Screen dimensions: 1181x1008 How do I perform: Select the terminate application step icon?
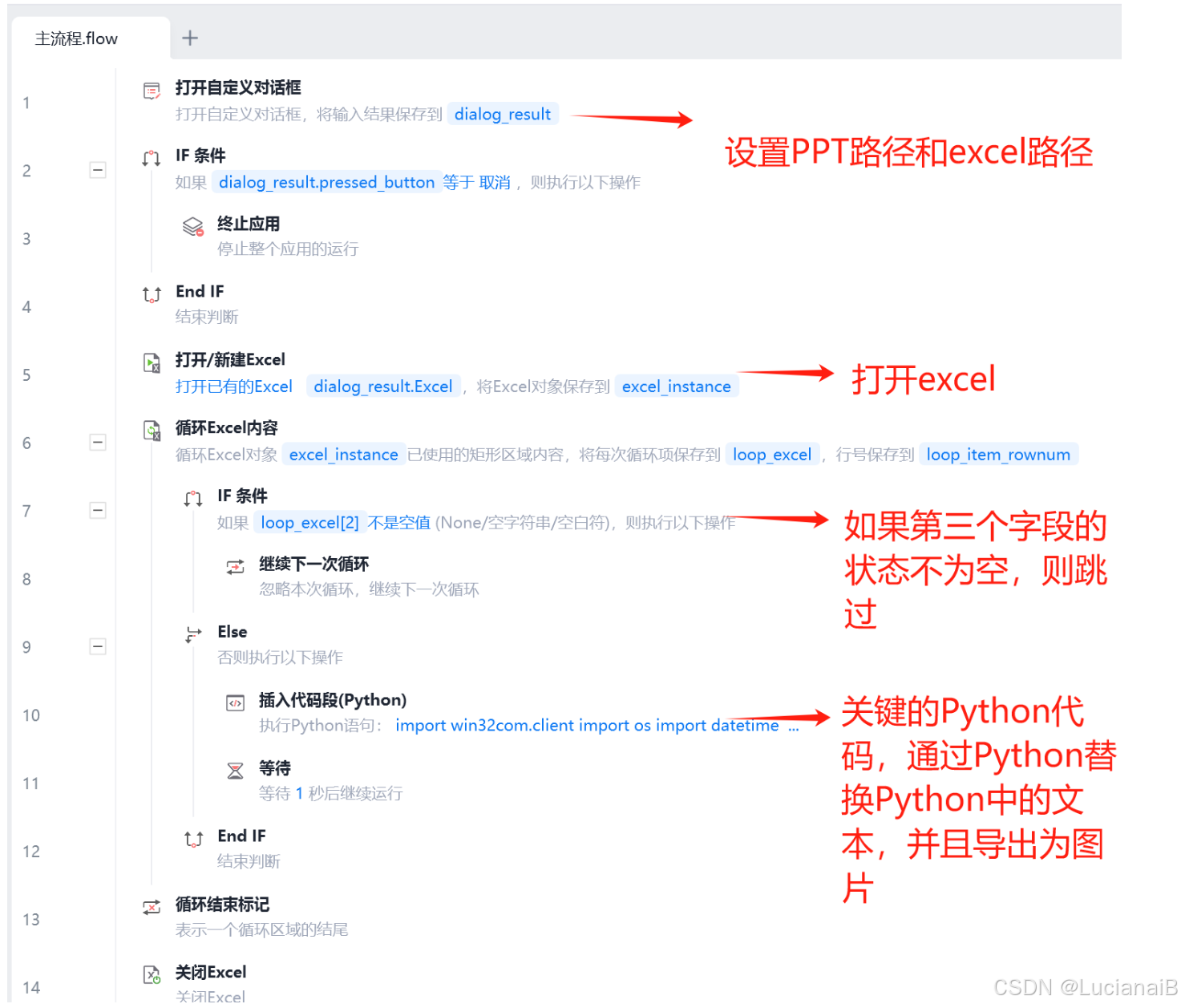click(x=193, y=227)
